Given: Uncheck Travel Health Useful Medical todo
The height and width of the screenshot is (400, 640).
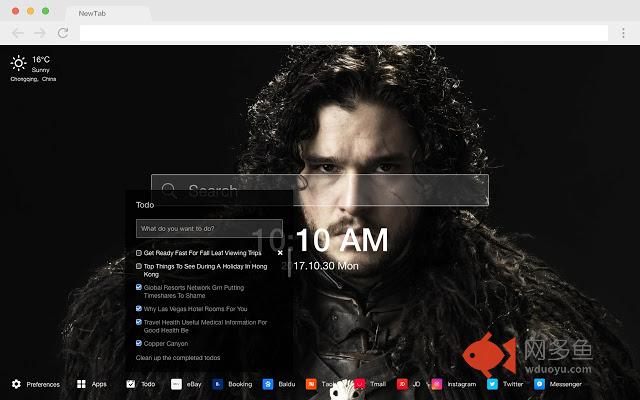Looking at the screenshot, I should pos(139,322).
